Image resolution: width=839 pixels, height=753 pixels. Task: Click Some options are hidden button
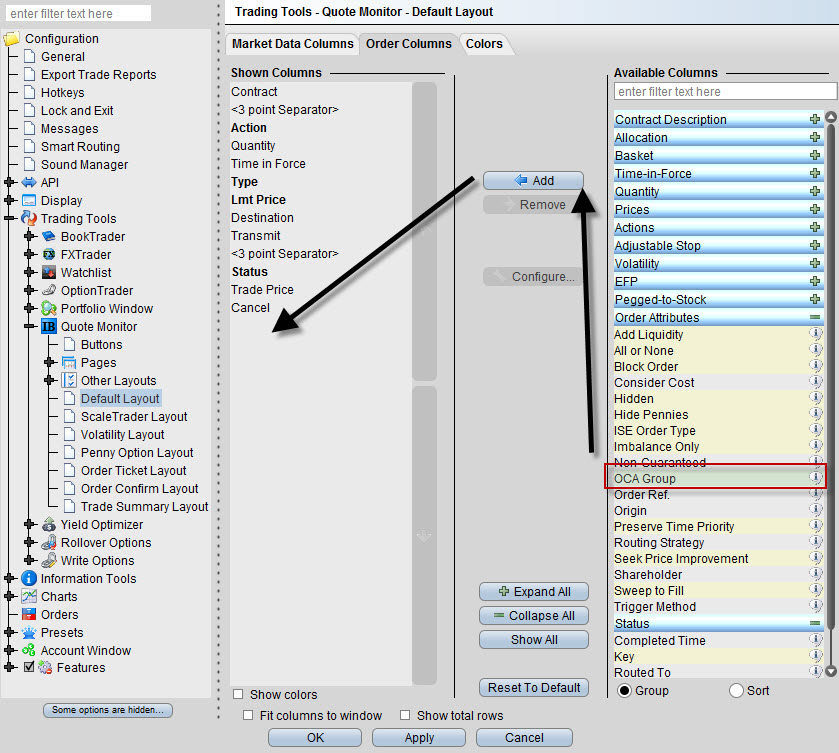(x=108, y=710)
